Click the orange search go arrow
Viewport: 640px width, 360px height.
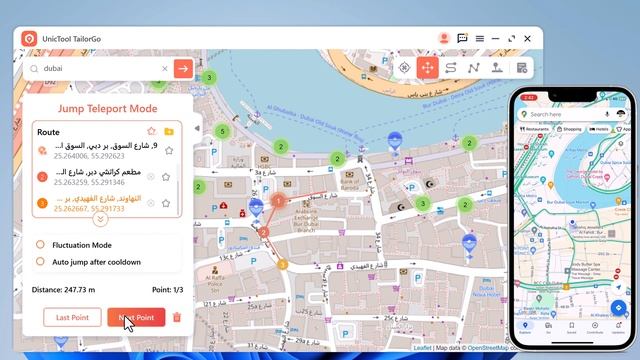(183, 69)
